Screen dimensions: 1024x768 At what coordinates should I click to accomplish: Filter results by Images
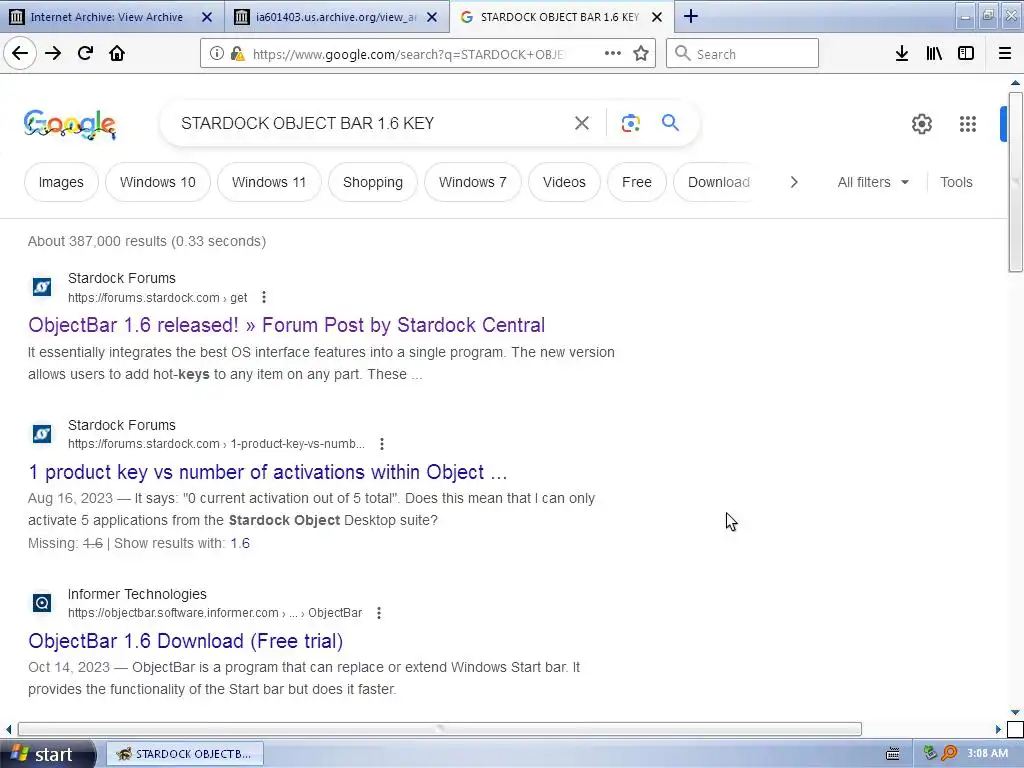pos(61,182)
